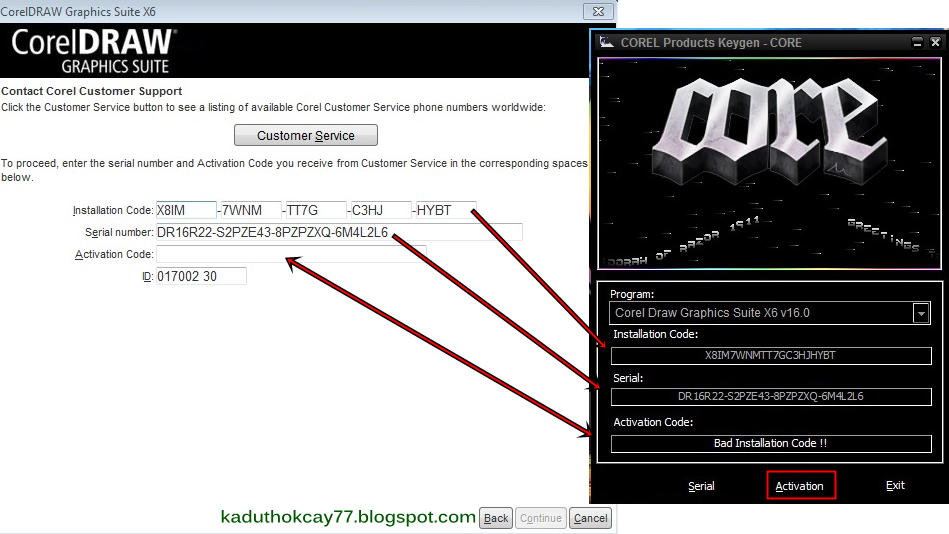
Task: Generate a serial with the Serial button
Action: (x=701, y=486)
